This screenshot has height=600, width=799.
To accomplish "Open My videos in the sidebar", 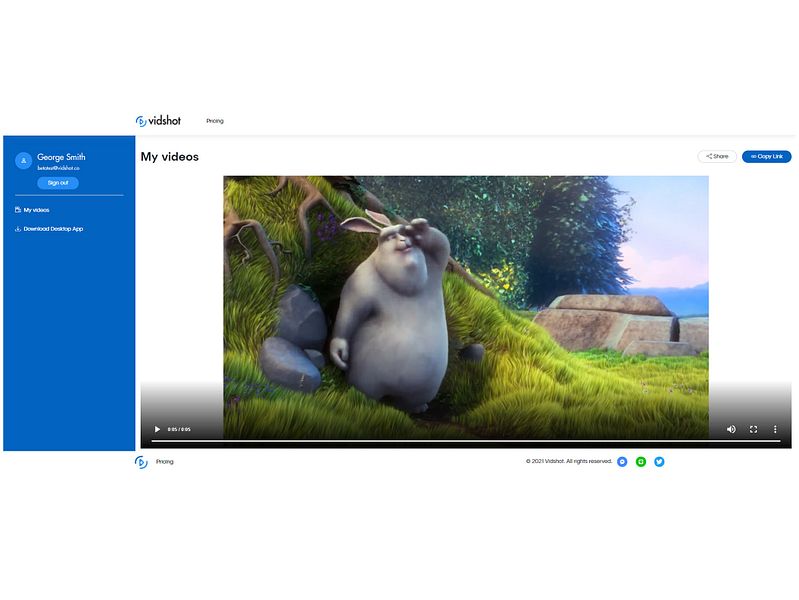I will [32, 210].
